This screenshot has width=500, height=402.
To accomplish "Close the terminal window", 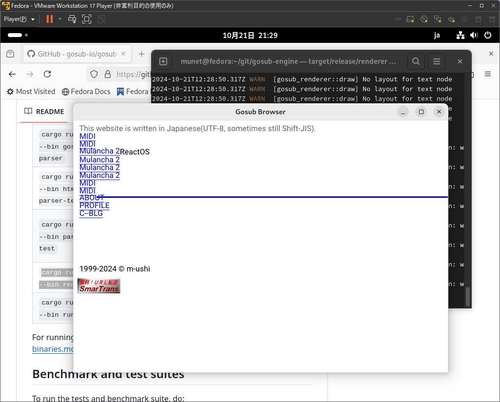I will pos(460,61).
